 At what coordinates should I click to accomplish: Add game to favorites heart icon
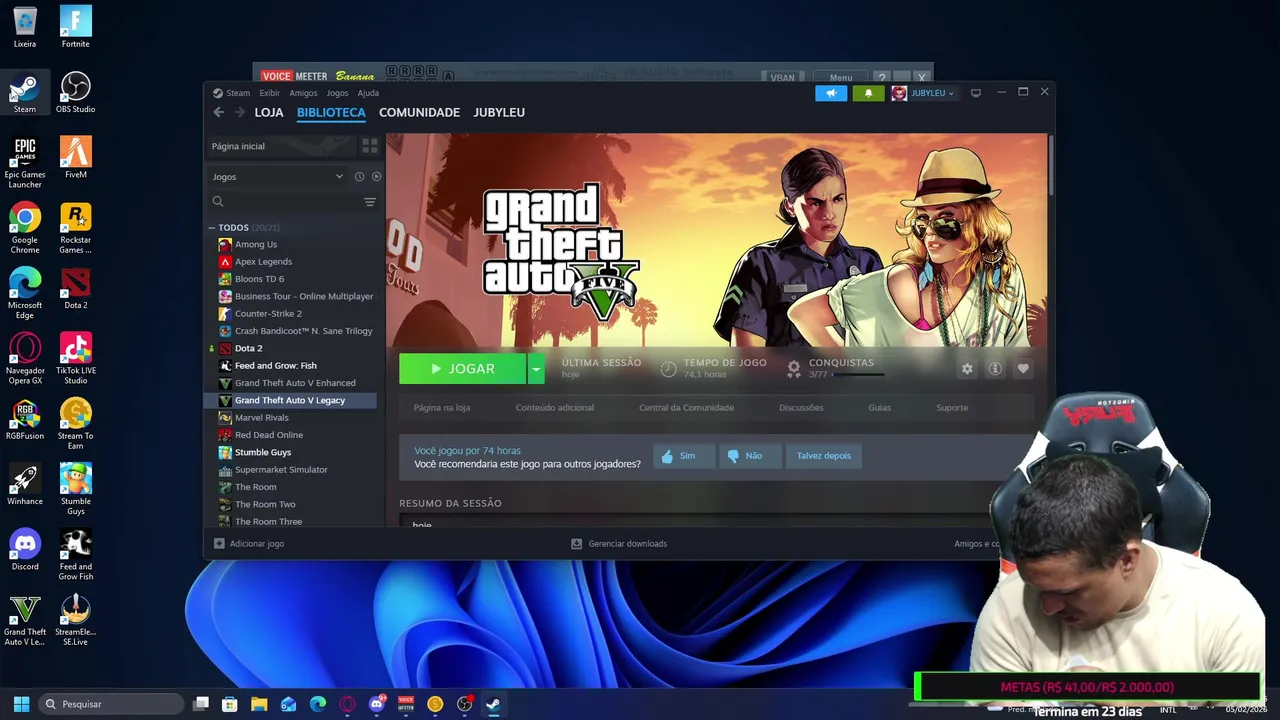click(x=1023, y=369)
